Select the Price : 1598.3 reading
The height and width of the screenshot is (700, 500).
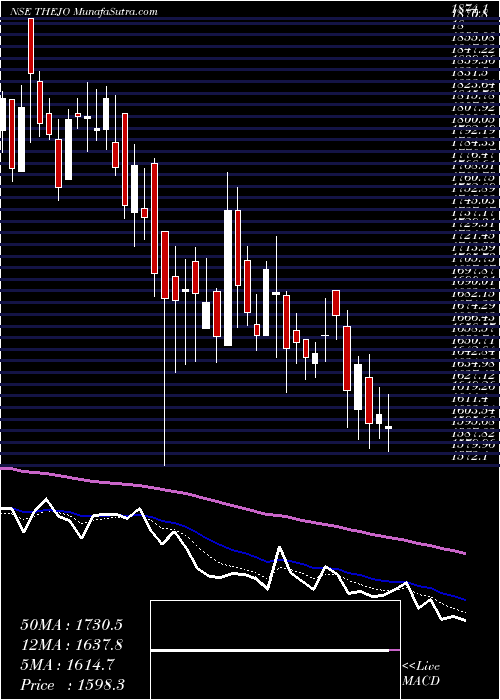click(71, 685)
